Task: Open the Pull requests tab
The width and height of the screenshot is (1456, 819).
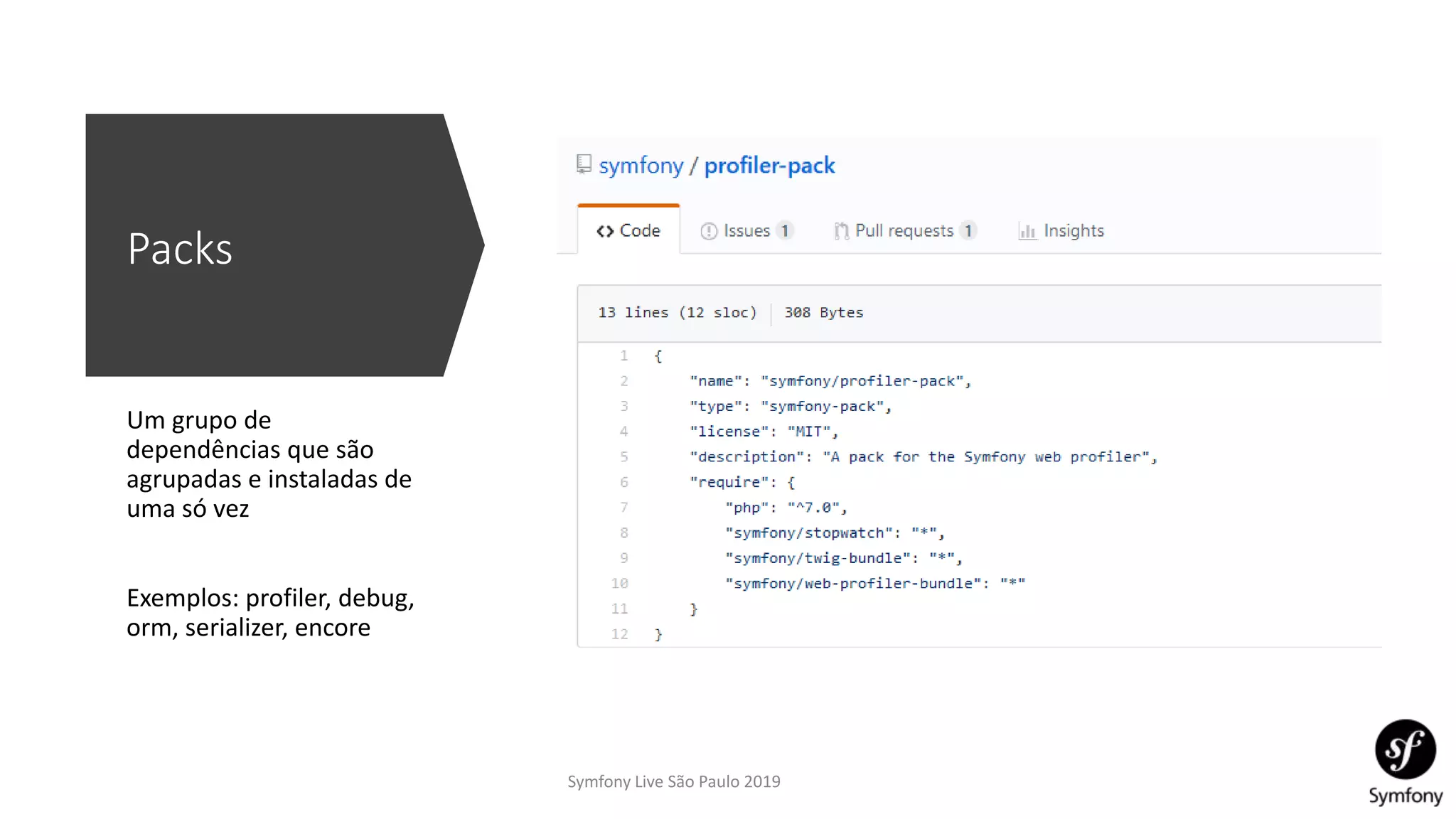Action: point(905,231)
